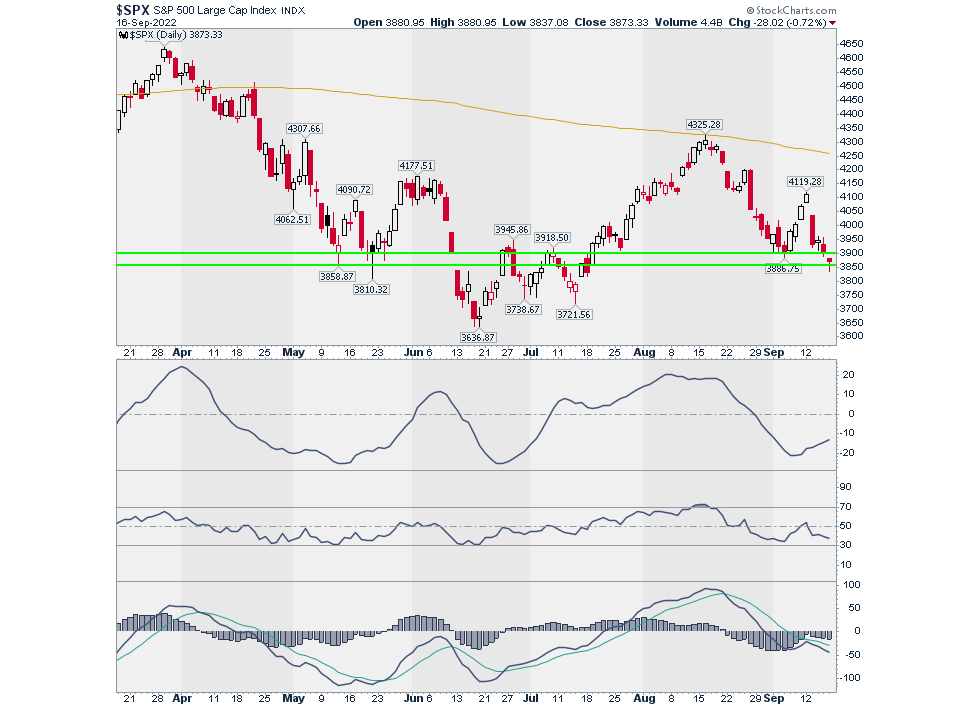Click the 4325.28 August high label
Viewport: 980px width, 707px height.
tap(704, 125)
